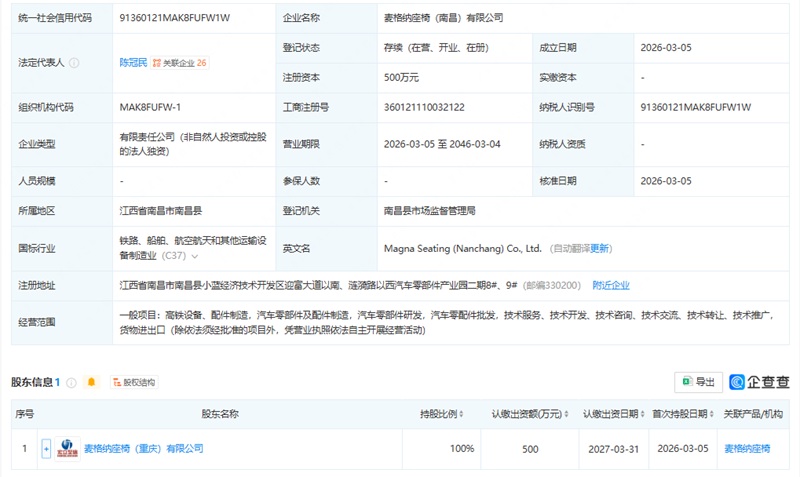Click the bell alert icon beside 股东信息
The width and height of the screenshot is (800, 477).
pyautogui.click(x=91, y=382)
